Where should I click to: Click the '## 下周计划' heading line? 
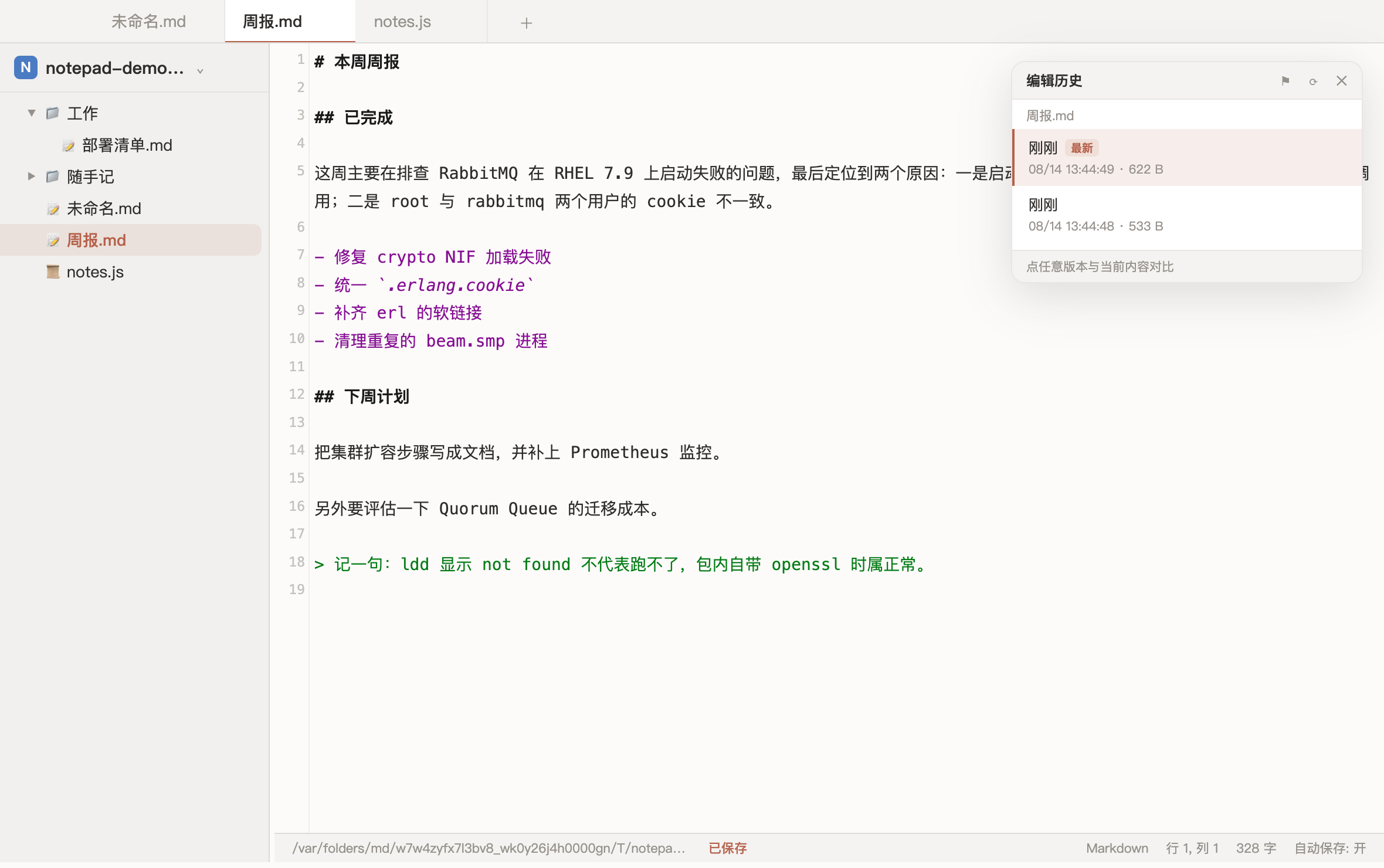(x=362, y=396)
